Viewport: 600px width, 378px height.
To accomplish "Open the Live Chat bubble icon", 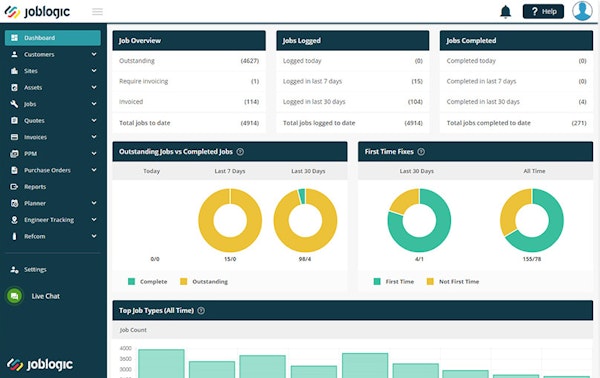I will 15,296.
